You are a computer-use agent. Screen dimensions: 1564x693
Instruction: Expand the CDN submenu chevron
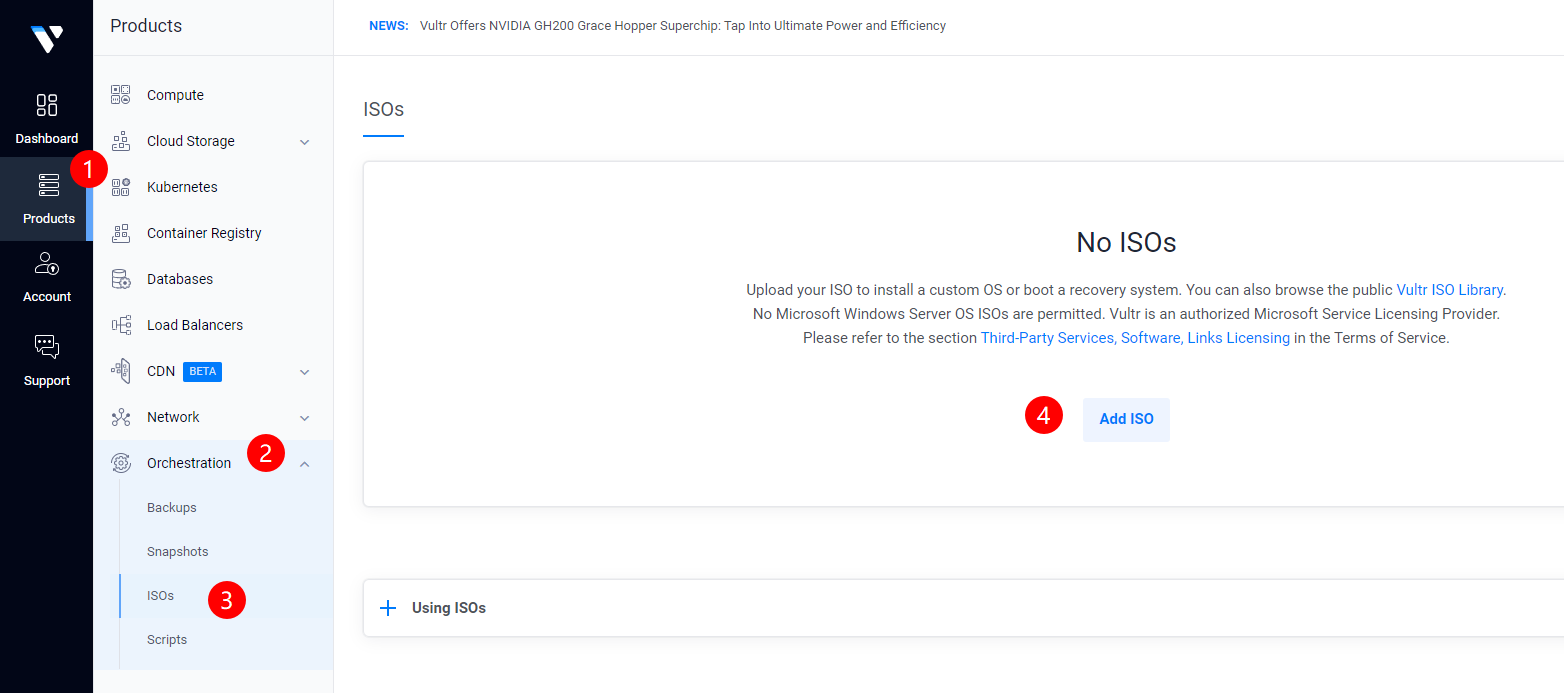coord(305,372)
